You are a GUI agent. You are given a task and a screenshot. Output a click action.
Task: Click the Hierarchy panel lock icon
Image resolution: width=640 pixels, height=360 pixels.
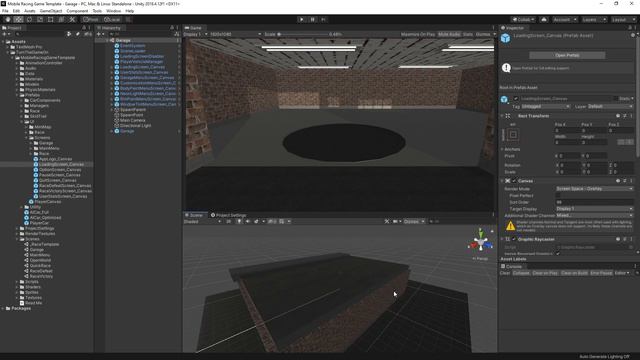point(171,28)
